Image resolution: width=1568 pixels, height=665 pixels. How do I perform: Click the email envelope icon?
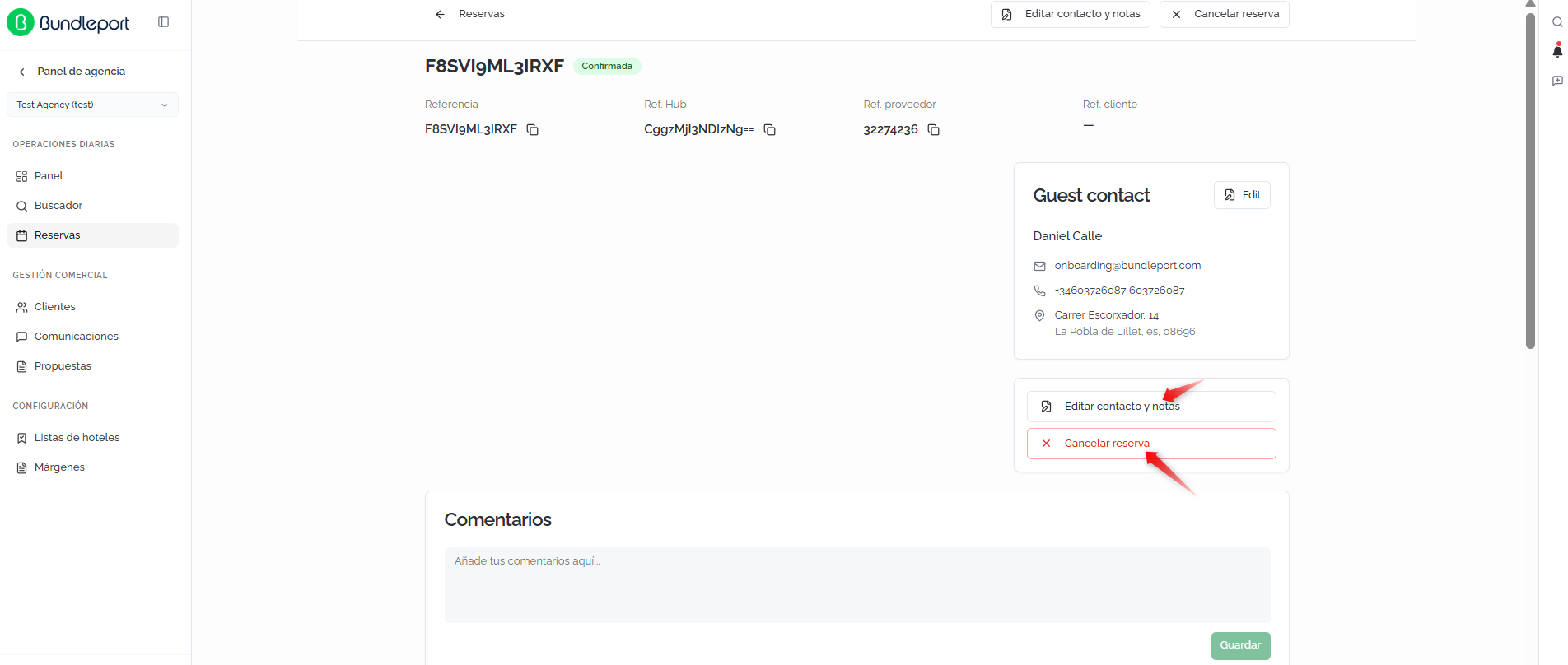pos(1039,266)
